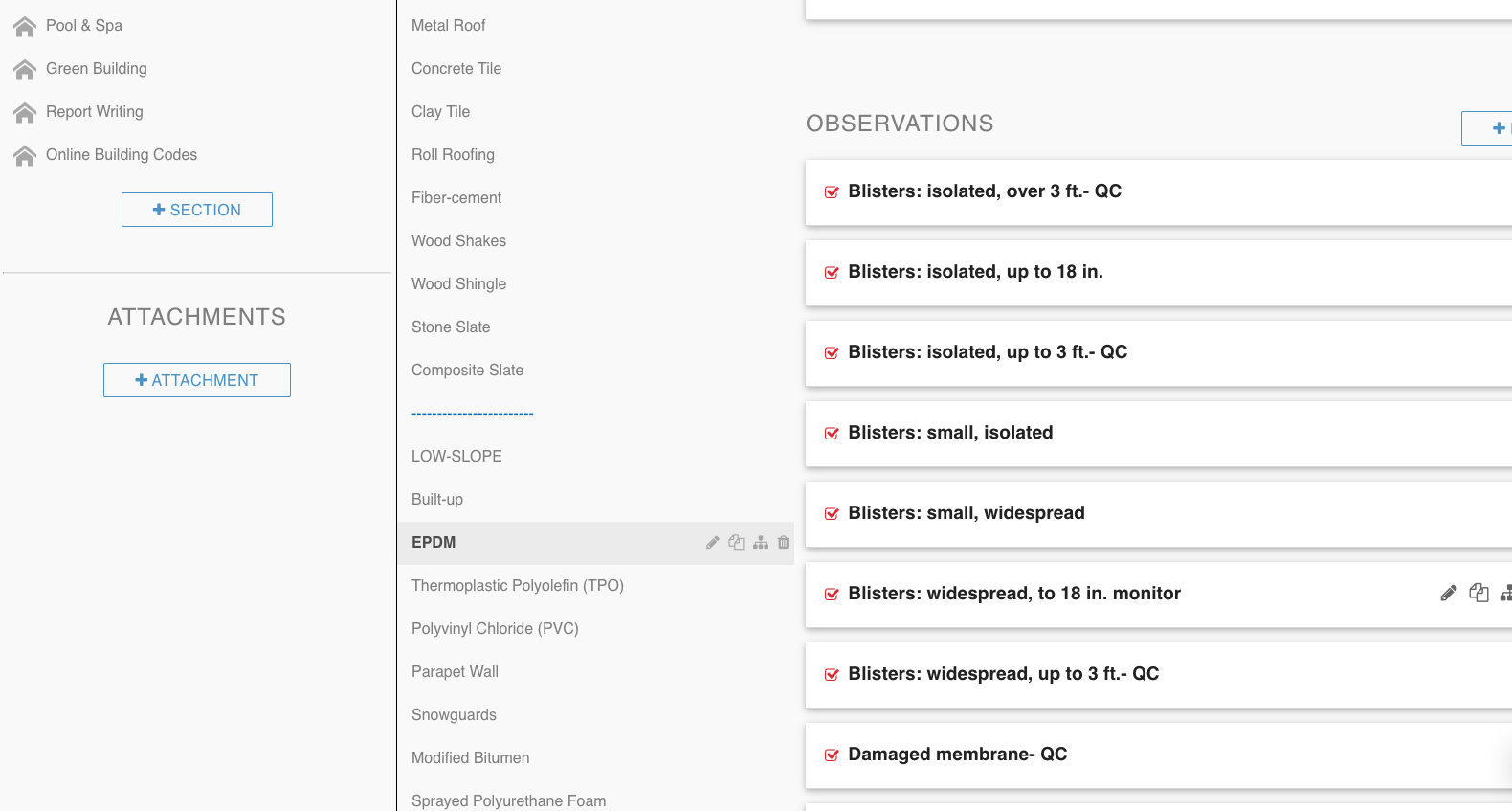The image size is (1512, 811).
Task: Edit 'Blisters: widespread, to 18 in. monitor' via pencil icon
Action: tap(1449, 594)
